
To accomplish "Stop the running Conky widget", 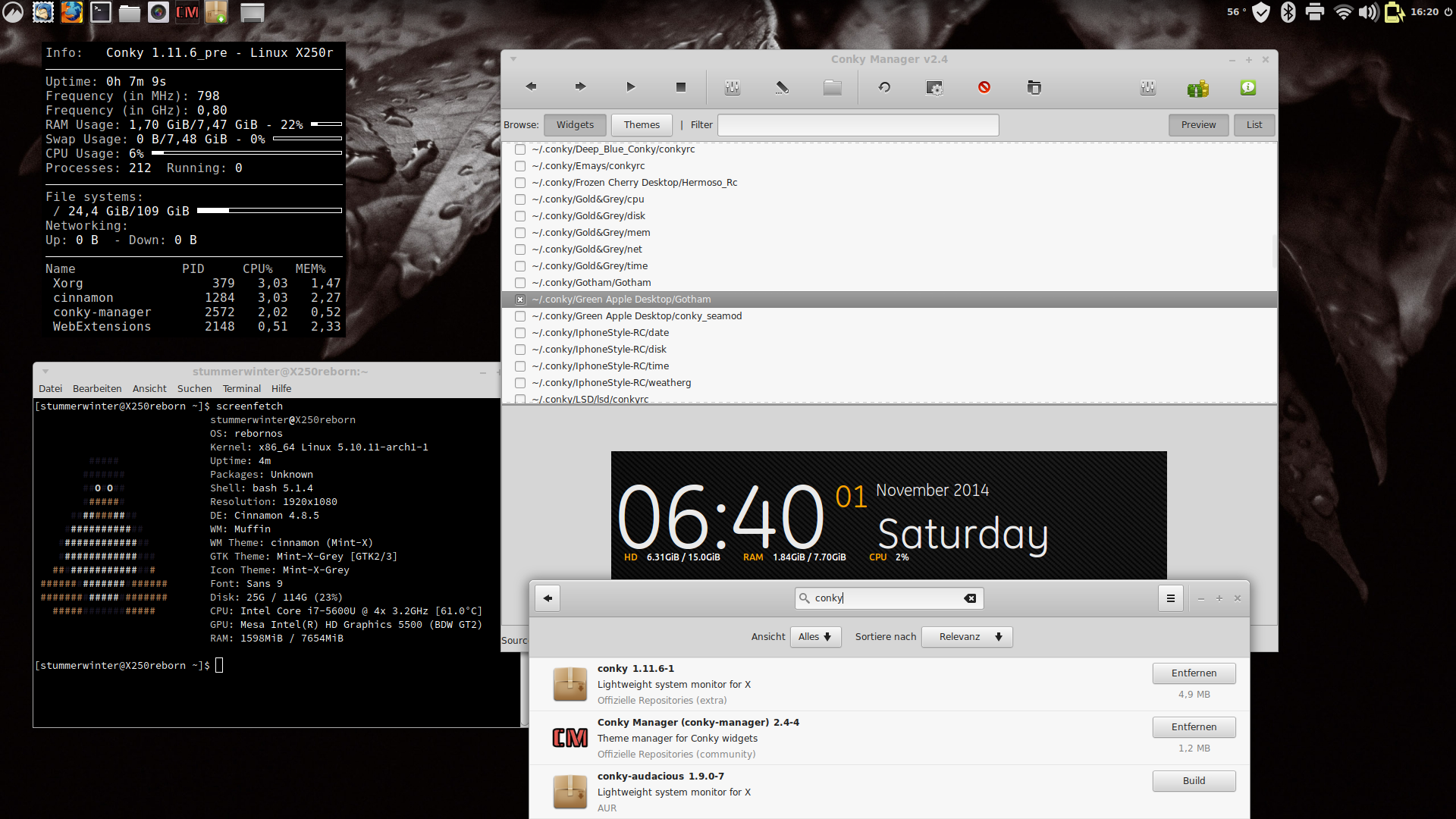I will (x=680, y=87).
